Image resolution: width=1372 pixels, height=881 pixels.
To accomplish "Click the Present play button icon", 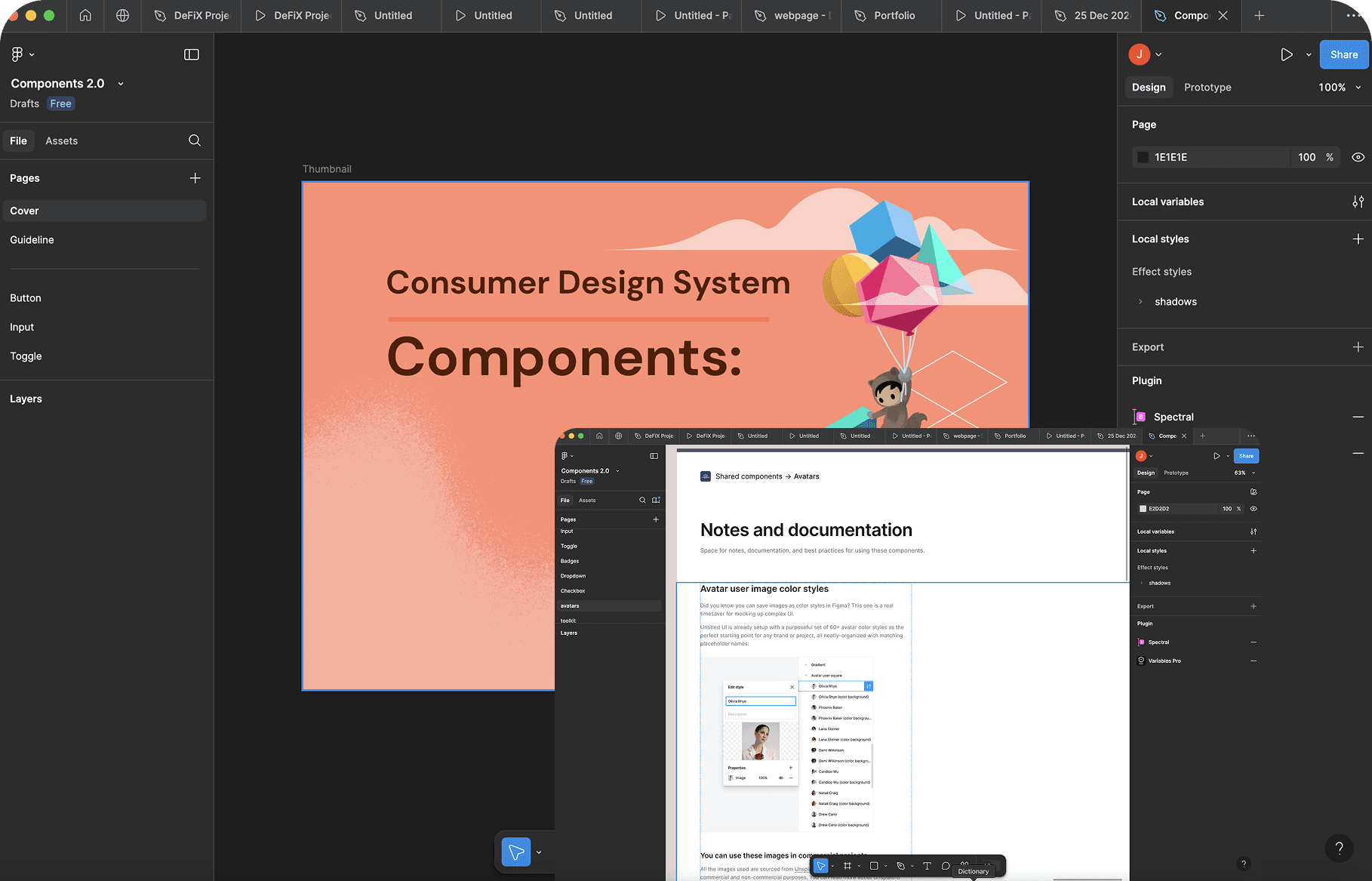I will pyautogui.click(x=1287, y=54).
